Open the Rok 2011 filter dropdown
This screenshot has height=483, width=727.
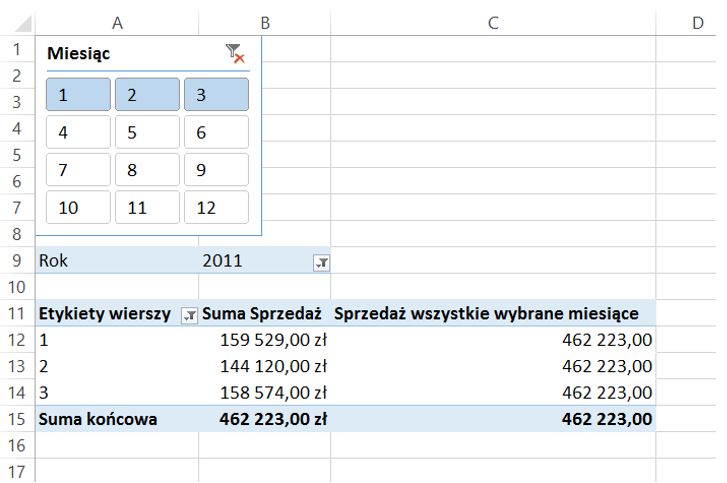point(321,262)
